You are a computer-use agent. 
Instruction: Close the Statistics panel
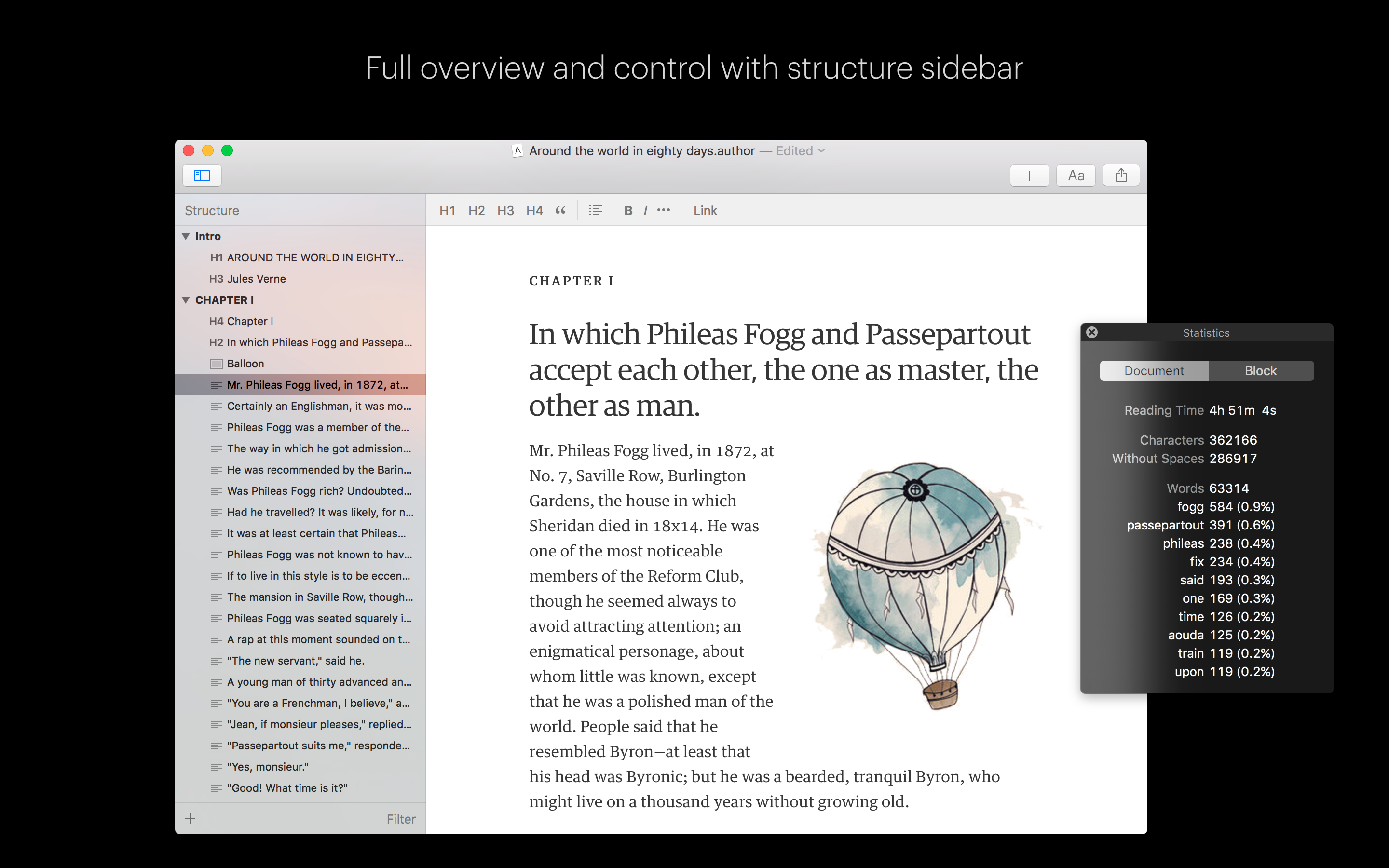pos(1092,332)
